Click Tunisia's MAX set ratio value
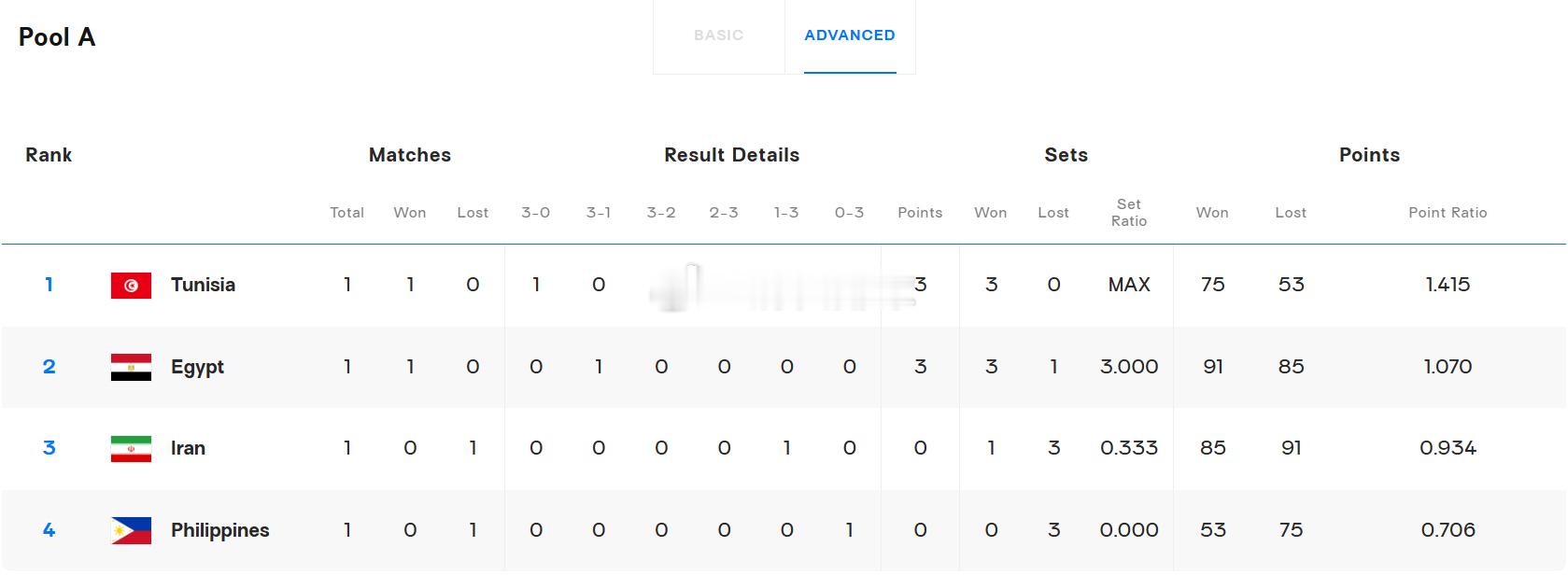The width and height of the screenshot is (1568, 575). [1128, 285]
